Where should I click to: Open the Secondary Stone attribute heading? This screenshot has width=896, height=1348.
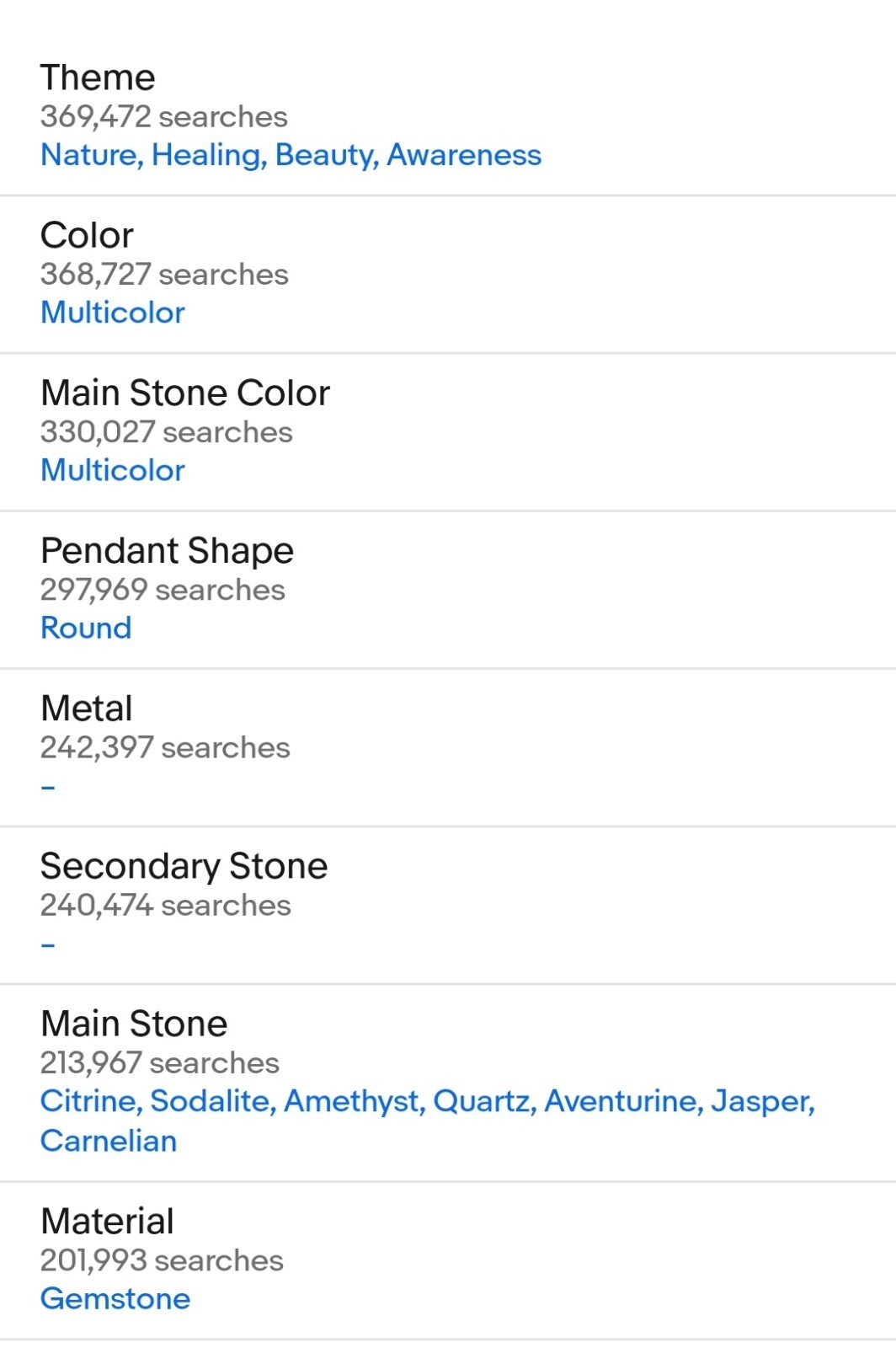(x=184, y=866)
